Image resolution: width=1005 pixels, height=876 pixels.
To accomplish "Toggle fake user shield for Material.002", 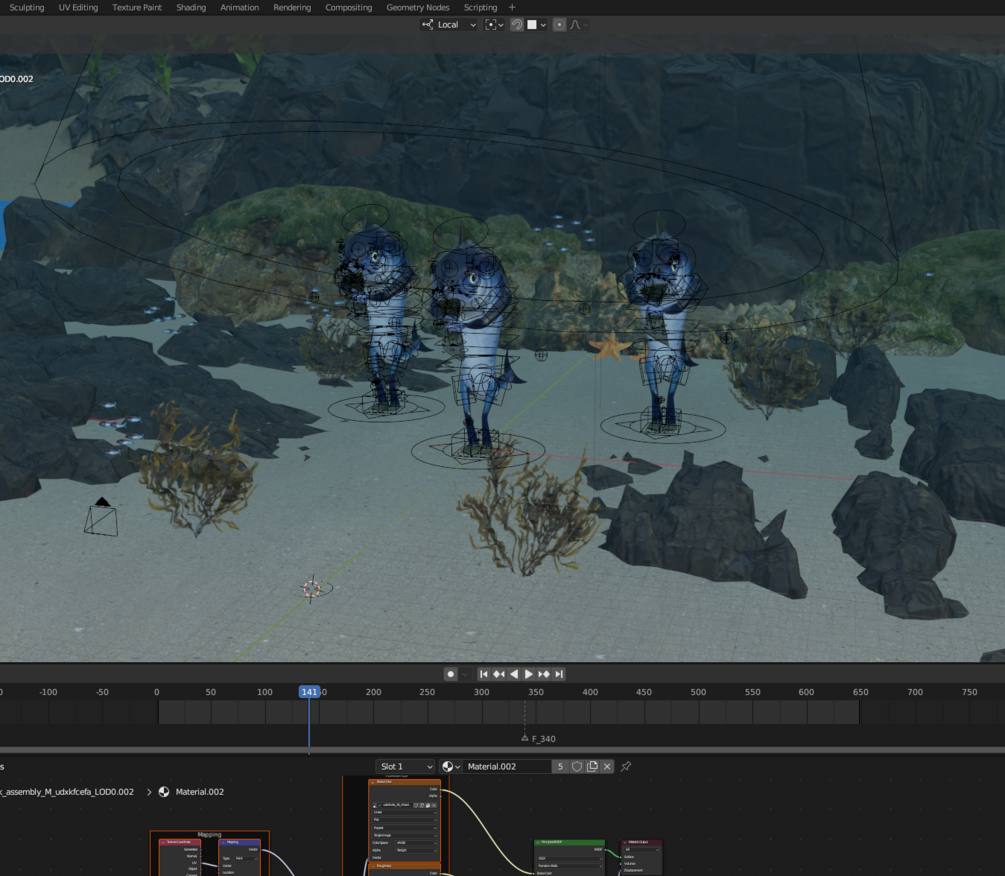I will (577, 766).
